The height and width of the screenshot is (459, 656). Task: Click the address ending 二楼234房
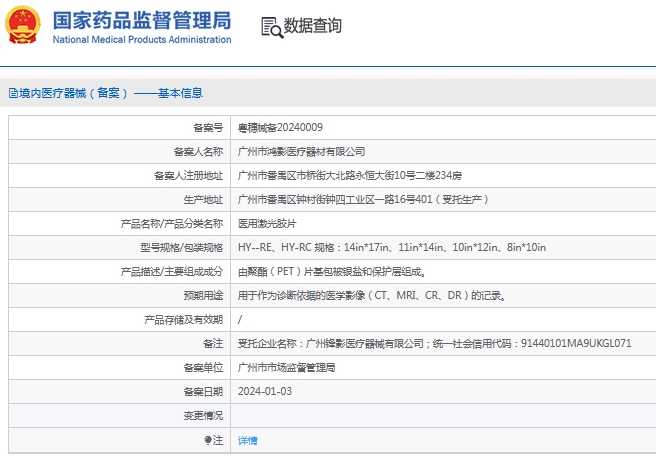(350, 175)
